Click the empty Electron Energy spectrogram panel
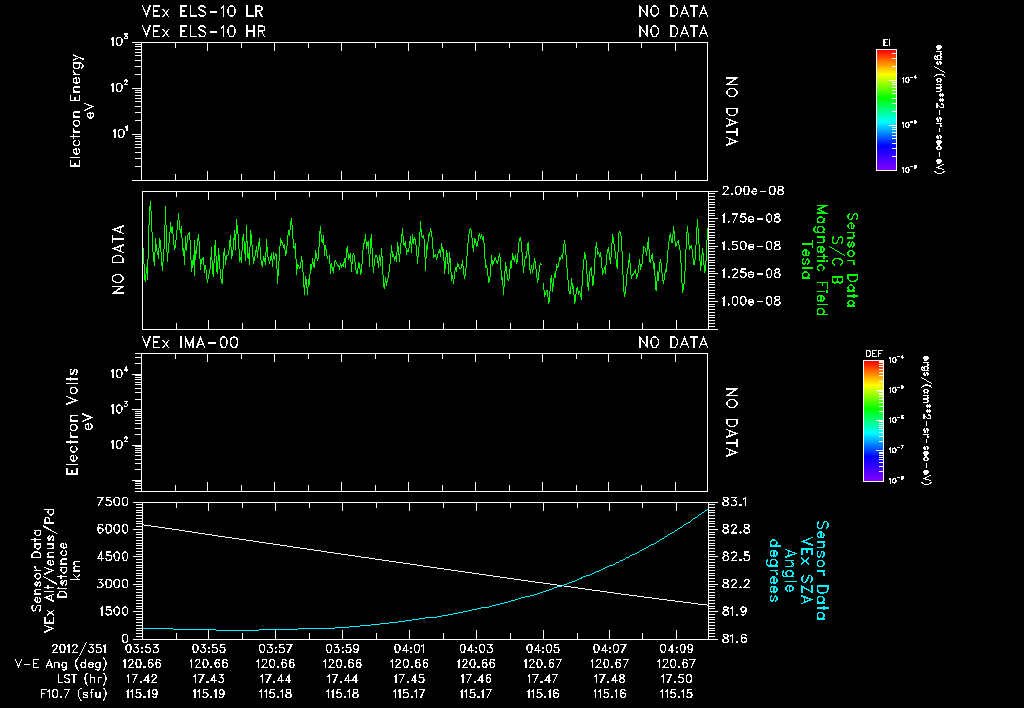The image size is (1024, 708). coord(424,112)
